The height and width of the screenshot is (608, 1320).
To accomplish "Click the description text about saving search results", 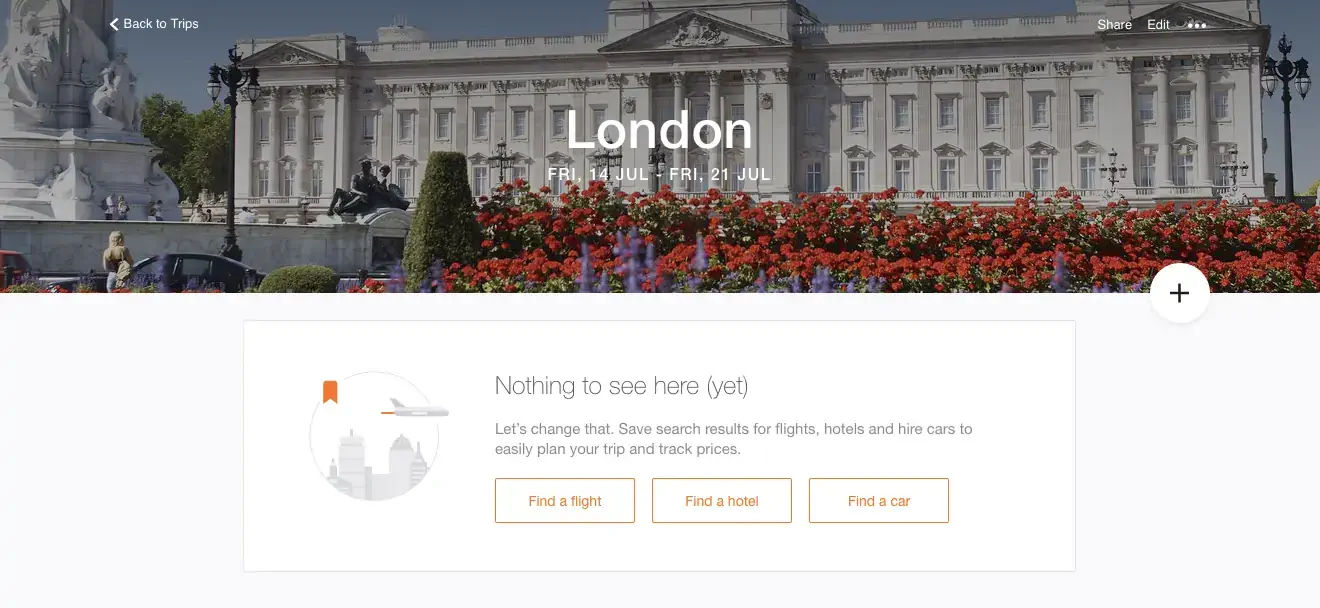I will pyautogui.click(x=733, y=439).
